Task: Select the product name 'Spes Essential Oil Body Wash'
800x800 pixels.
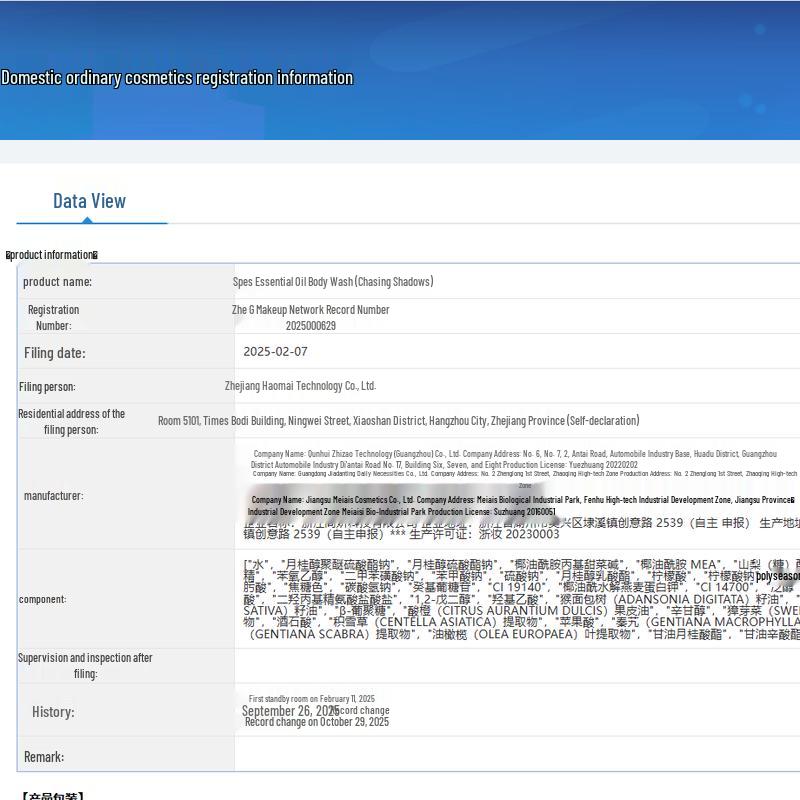Action: tap(333, 282)
